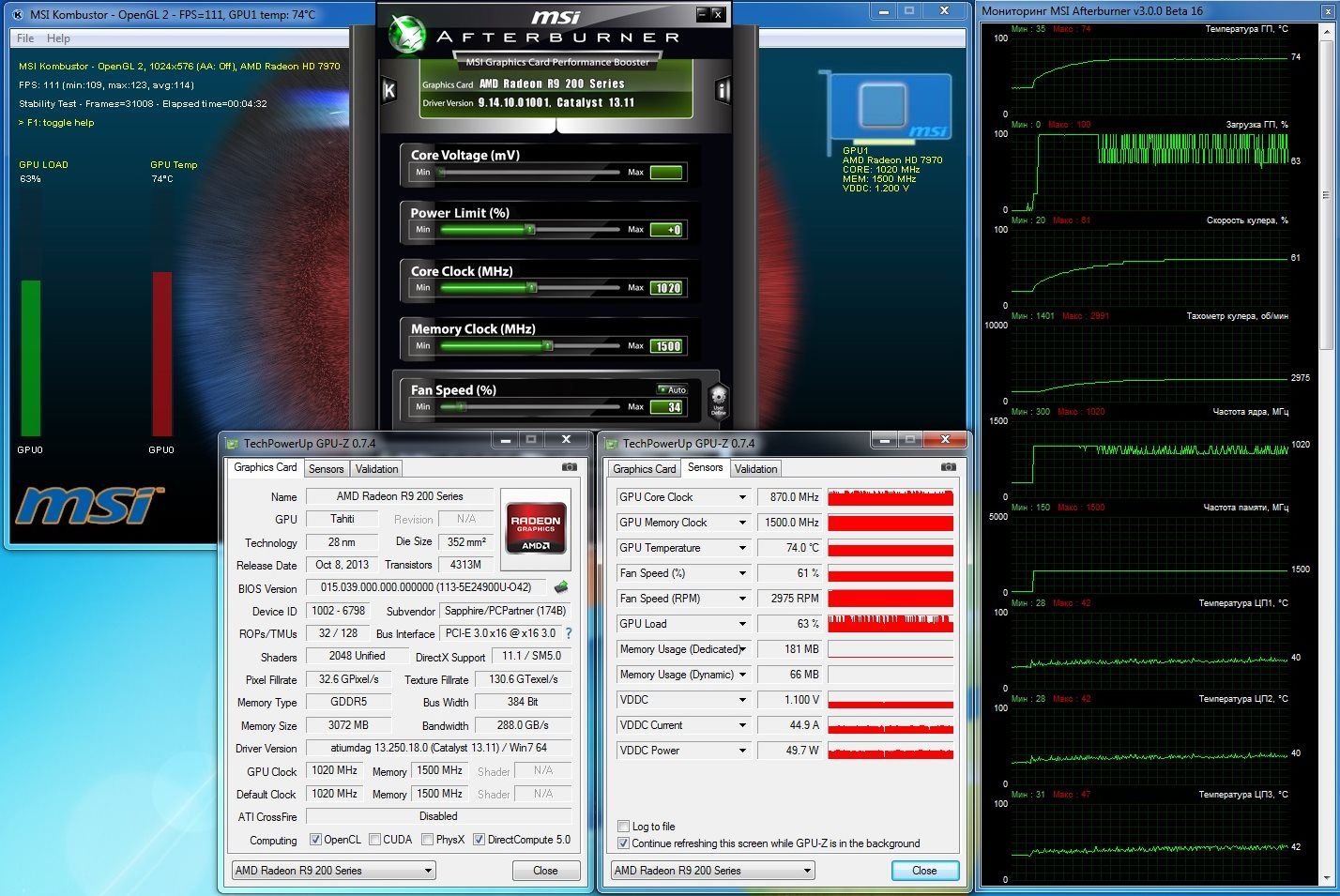Click the Radeon Graphics AMD logo
1340x896 pixels.
535,530
